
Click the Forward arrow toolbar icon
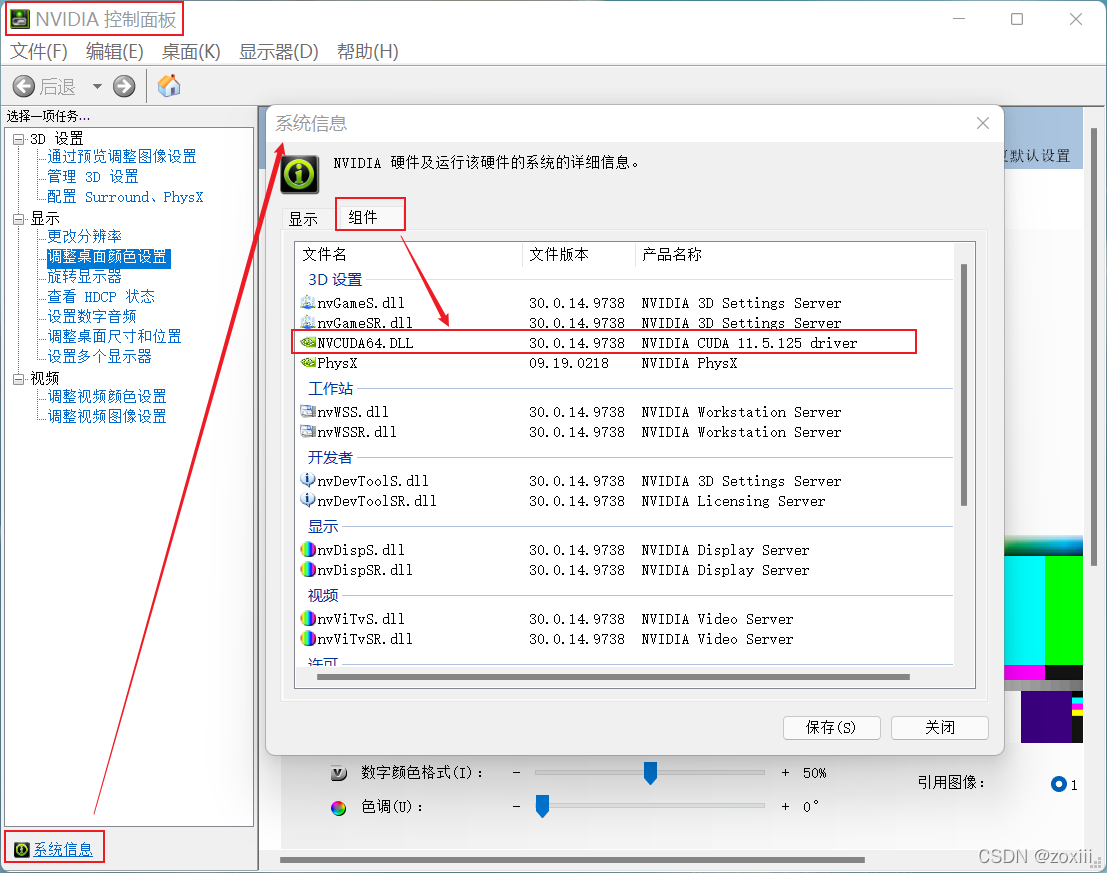[x=124, y=86]
